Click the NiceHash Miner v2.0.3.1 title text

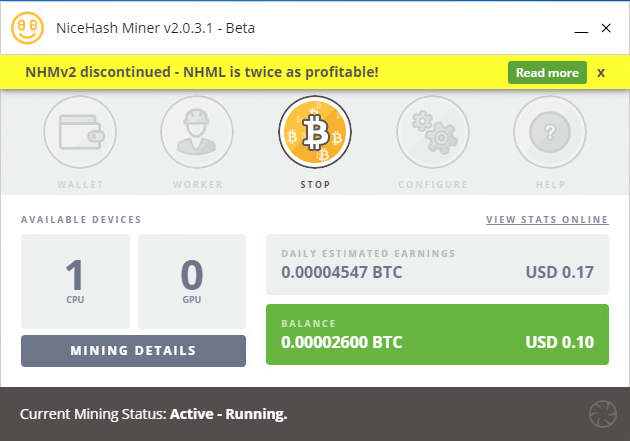155,28
